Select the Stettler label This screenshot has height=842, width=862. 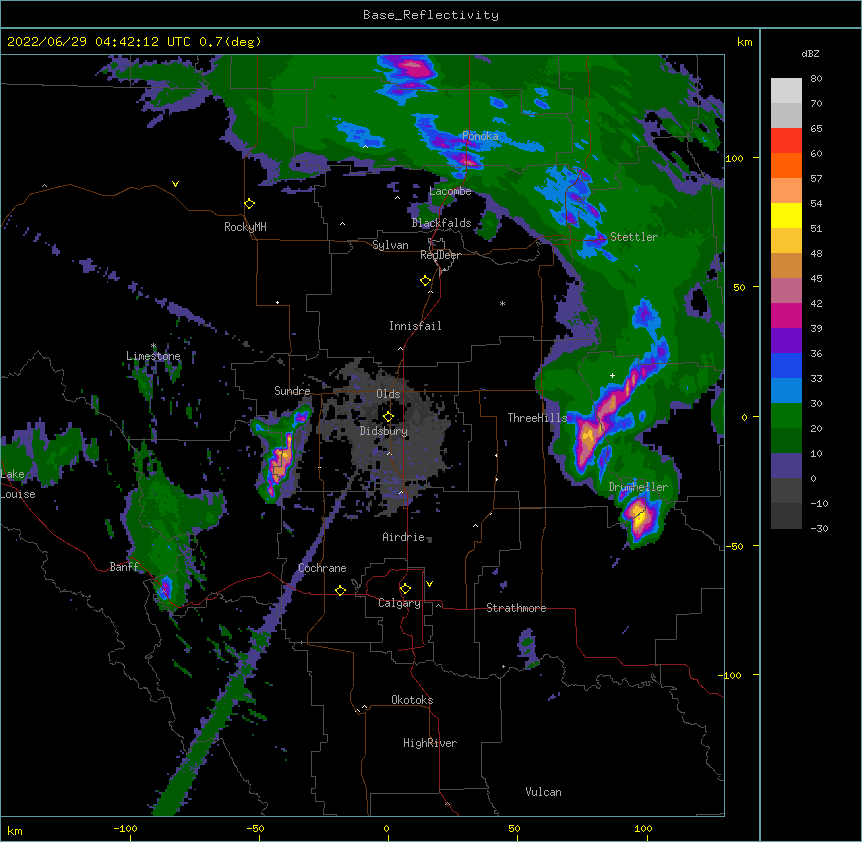(x=634, y=237)
